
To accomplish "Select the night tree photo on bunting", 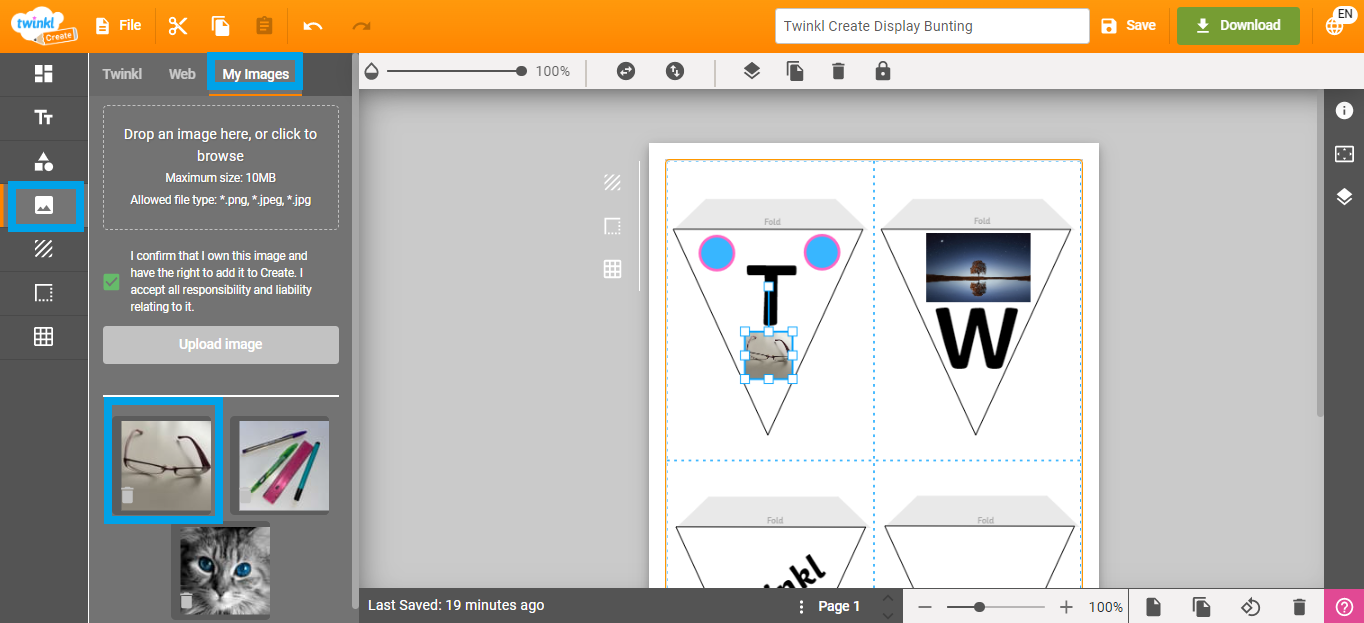I will click(978, 267).
